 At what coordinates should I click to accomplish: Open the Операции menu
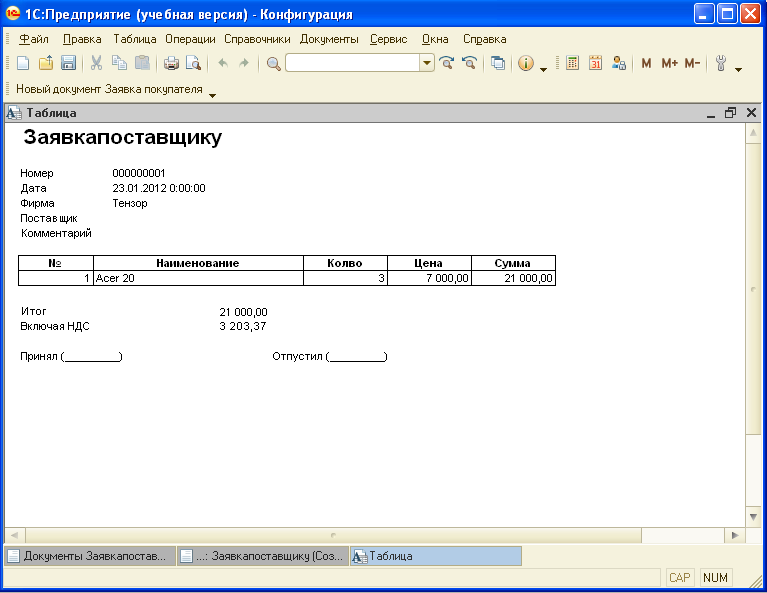[190, 39]
